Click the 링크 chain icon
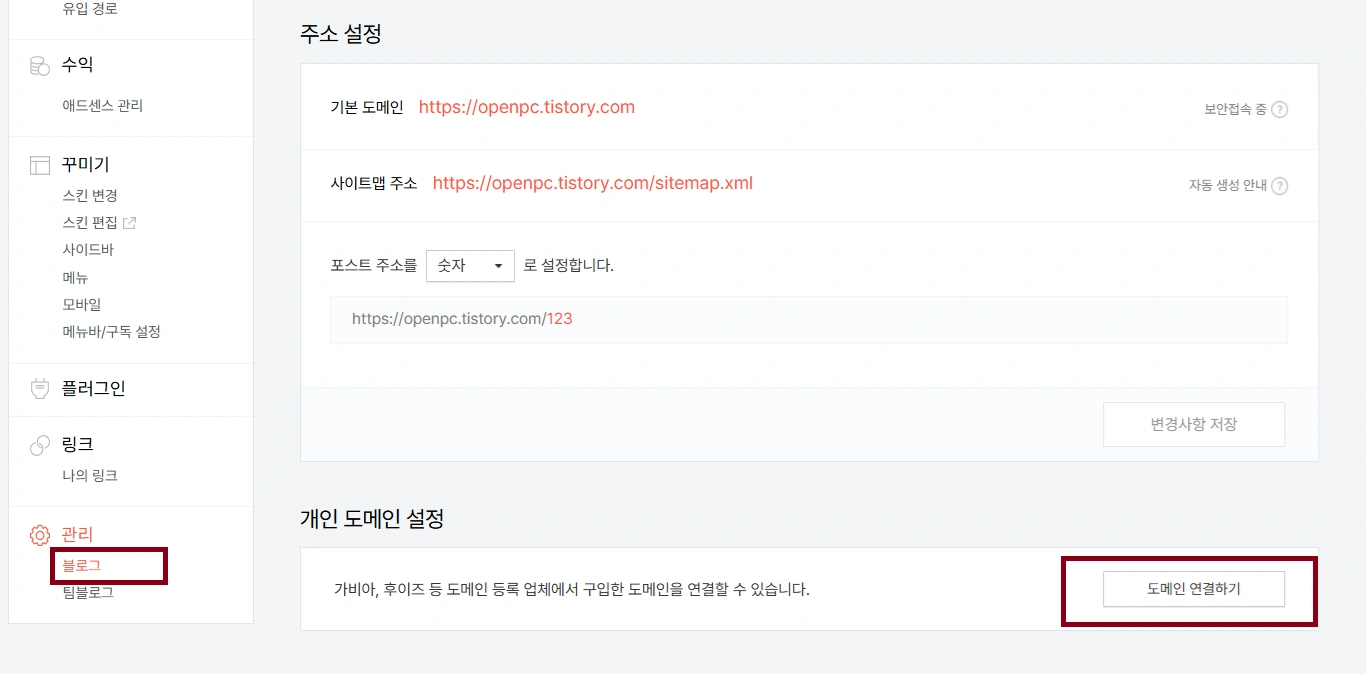This screenshot has width=1366, height=674. pos(39,445)
